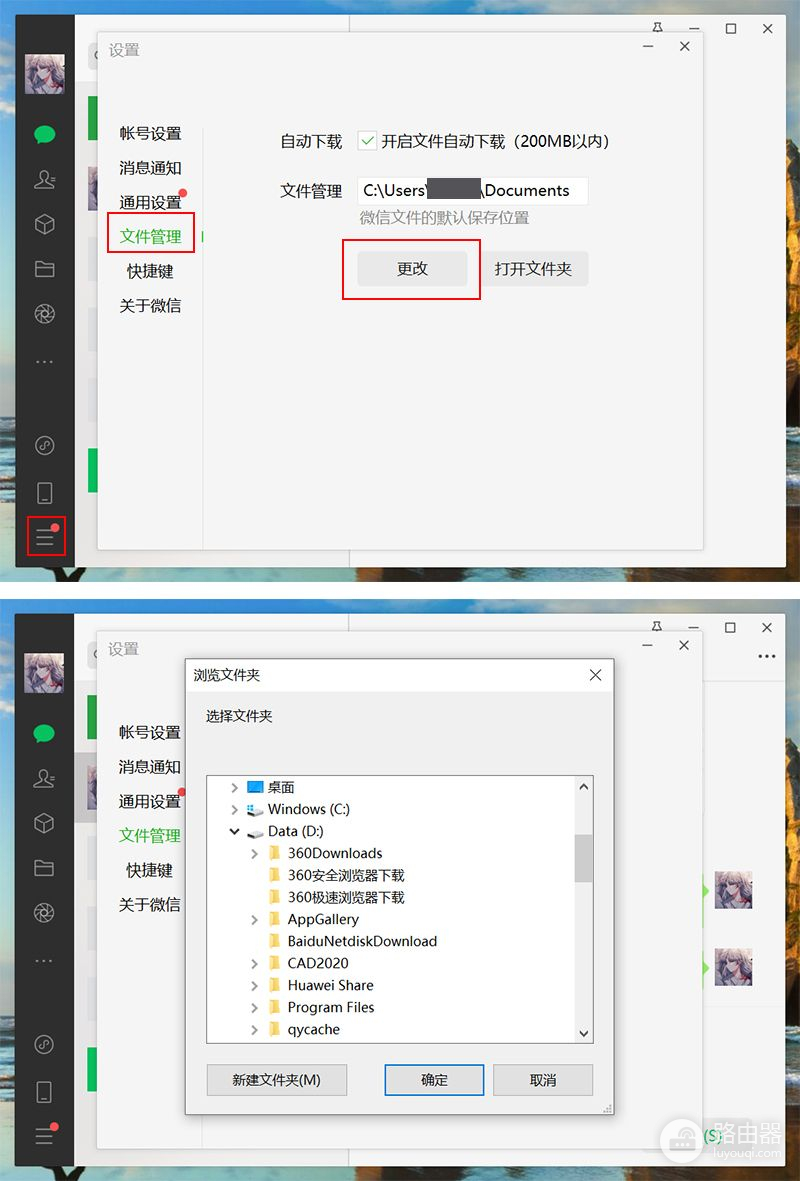Select the Windows (C:) drive label
Image resolution: width=800 pixels, height=1181 pixels.
(309, 810)
